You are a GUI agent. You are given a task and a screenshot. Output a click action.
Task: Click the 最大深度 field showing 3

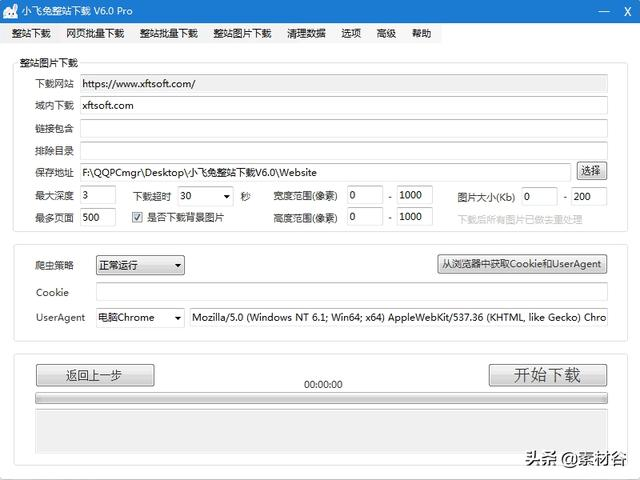[x=98, y=195]
